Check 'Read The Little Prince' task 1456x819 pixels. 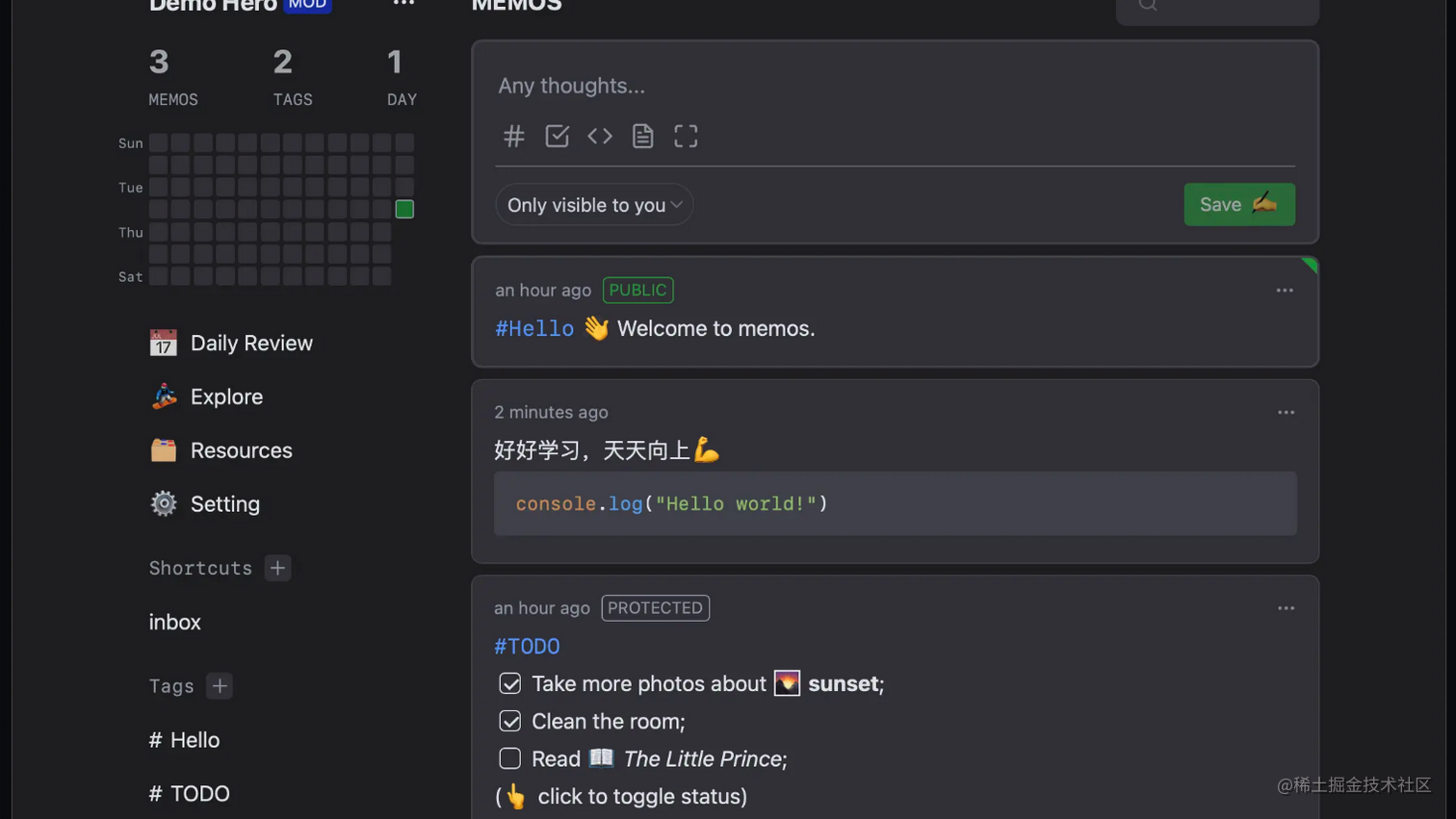pos(509,758)
